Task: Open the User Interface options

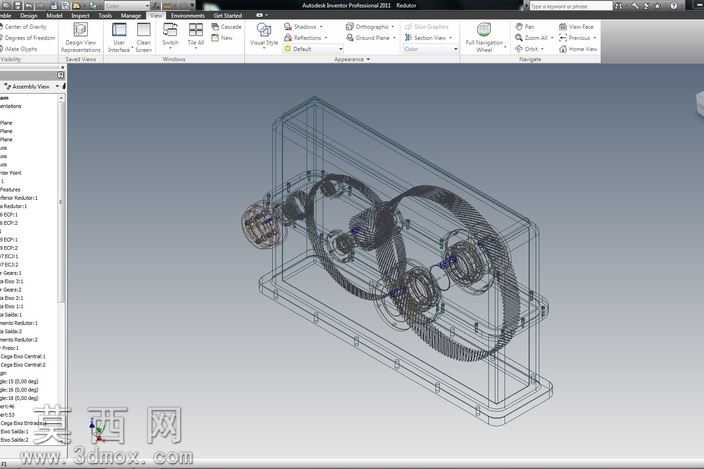Action: (x=119, y=38)
